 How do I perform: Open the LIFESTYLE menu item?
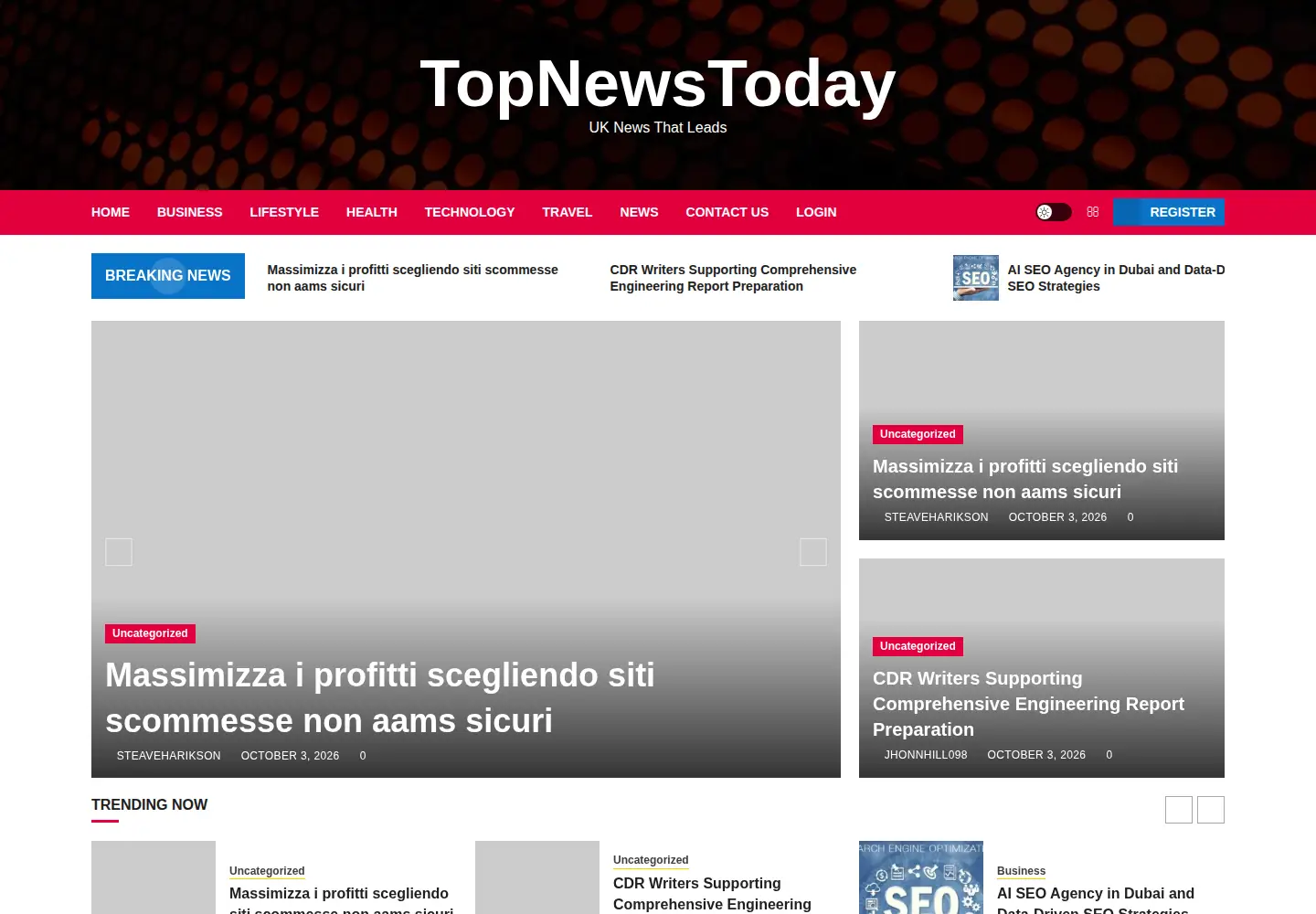point(284,212)
